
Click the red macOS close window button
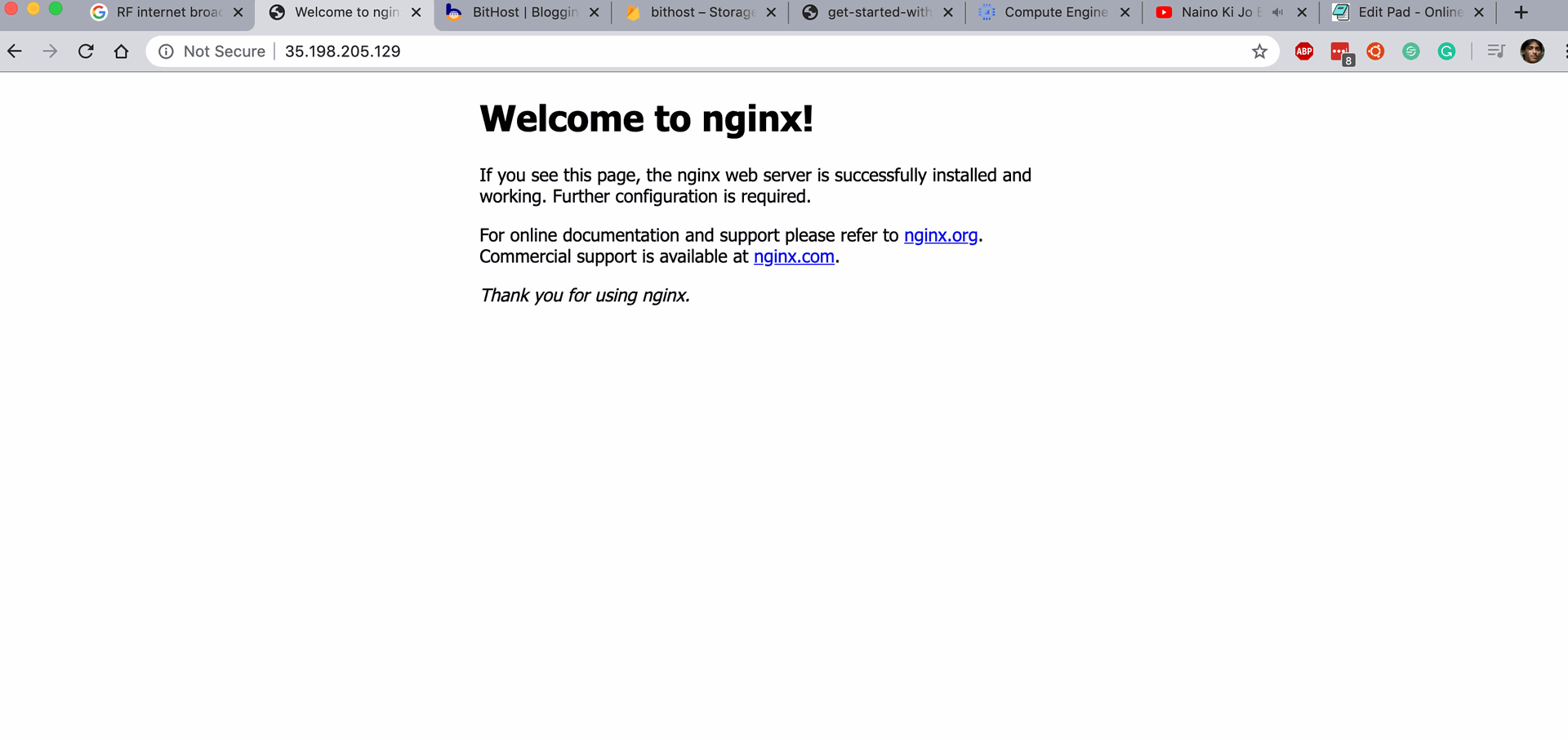coord(11,8)
